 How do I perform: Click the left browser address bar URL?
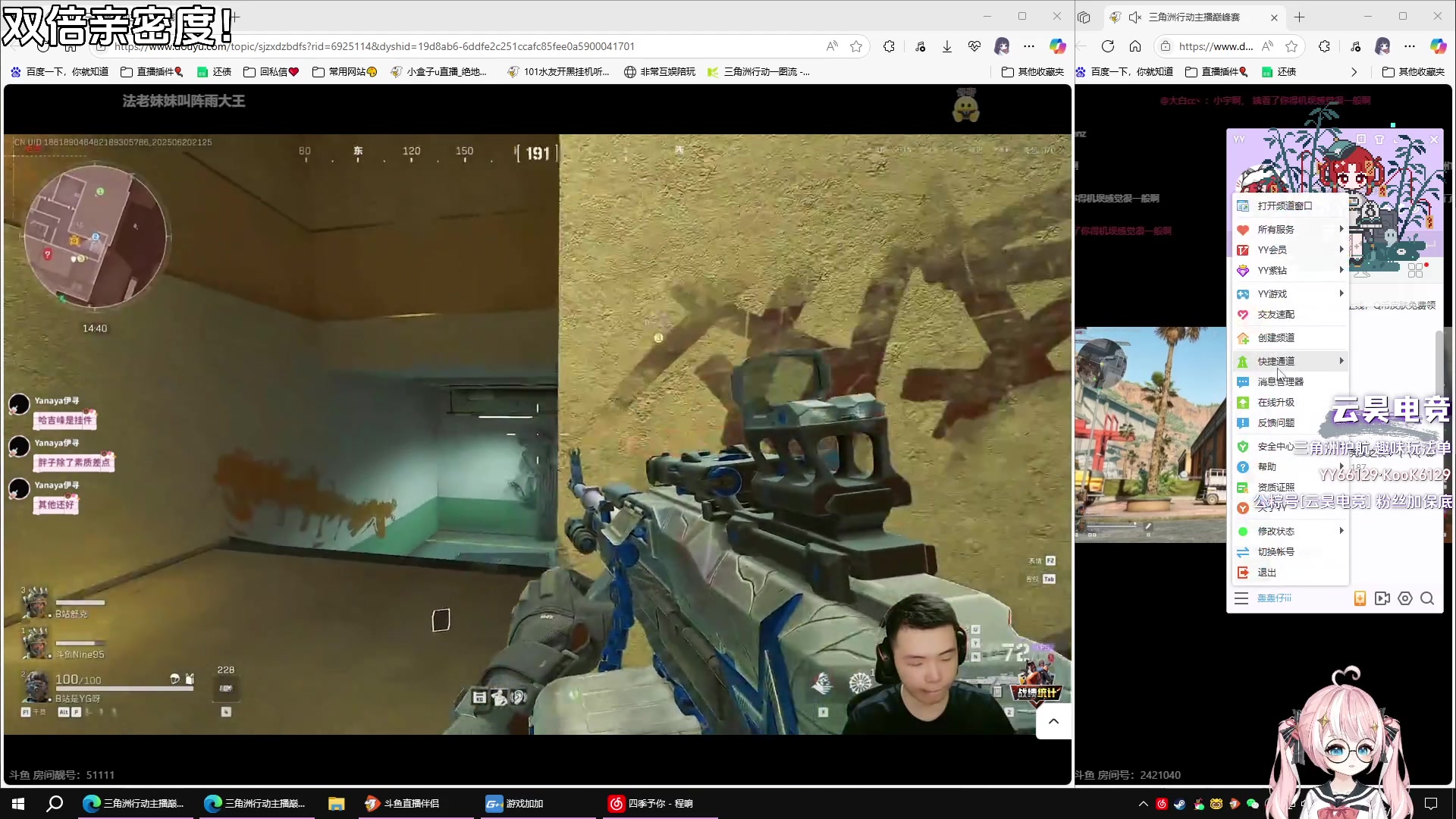pyautogui.click(x=375, y=46)
